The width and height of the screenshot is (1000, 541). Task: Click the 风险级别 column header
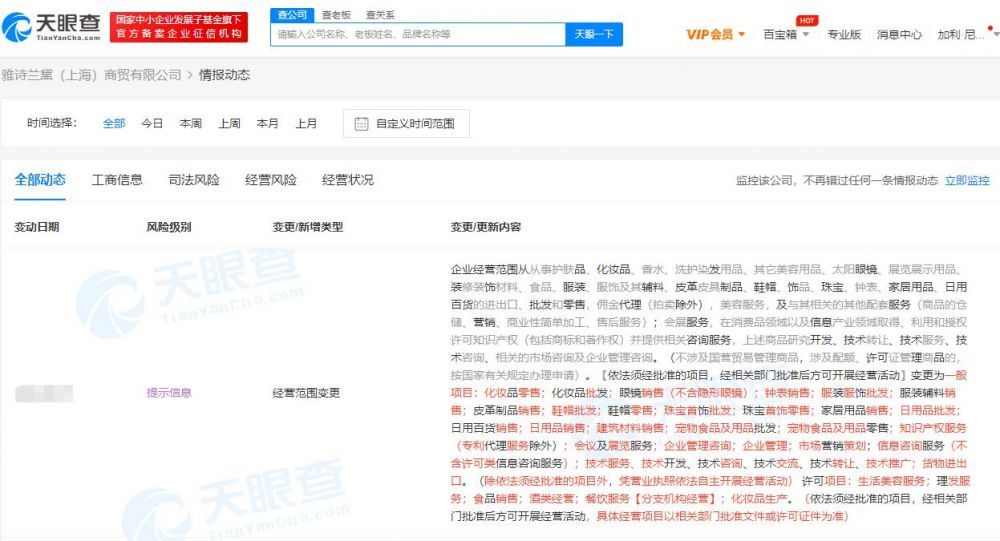168,227
